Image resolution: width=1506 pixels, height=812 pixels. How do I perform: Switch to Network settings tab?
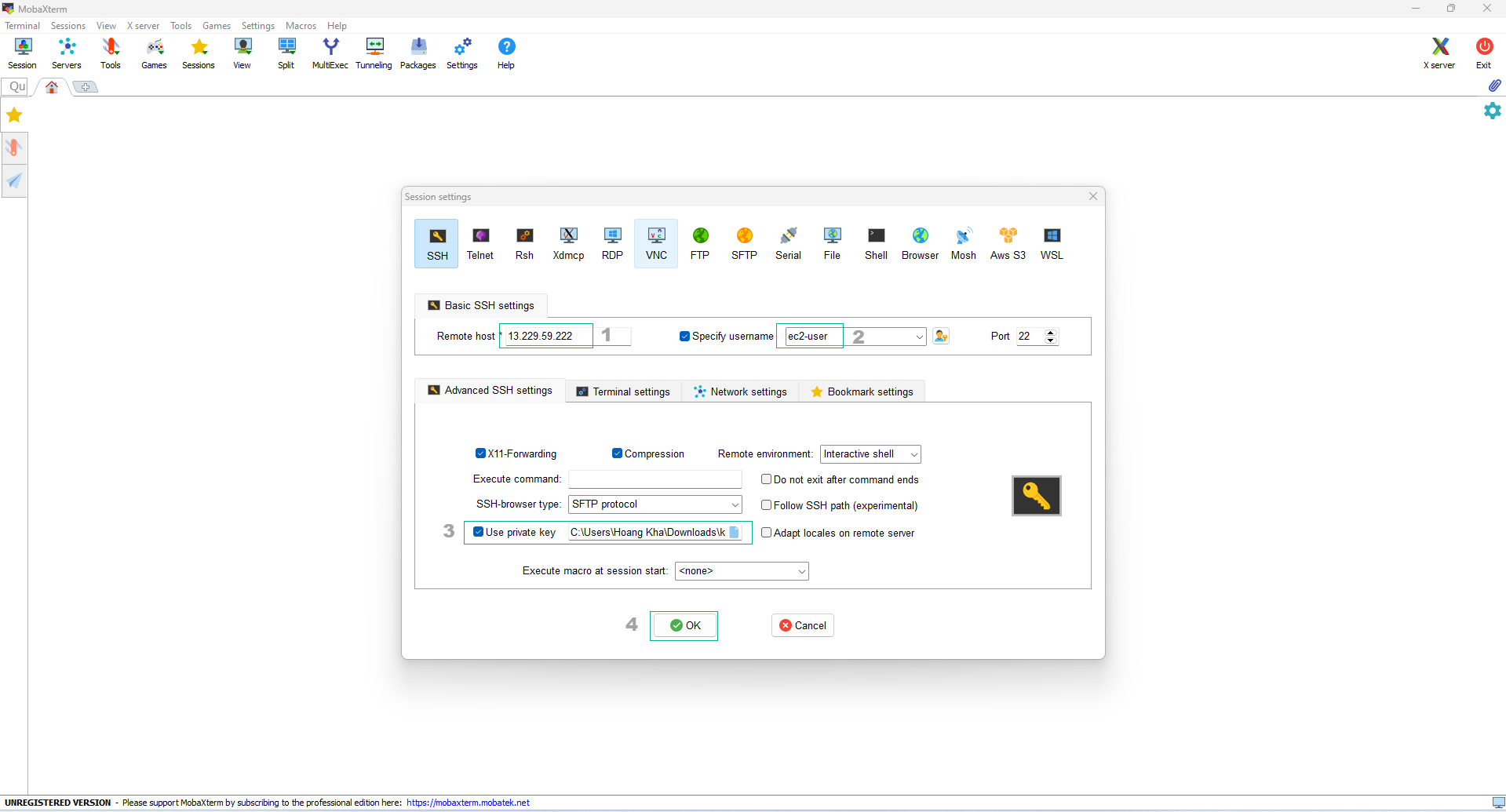[741, 391]
